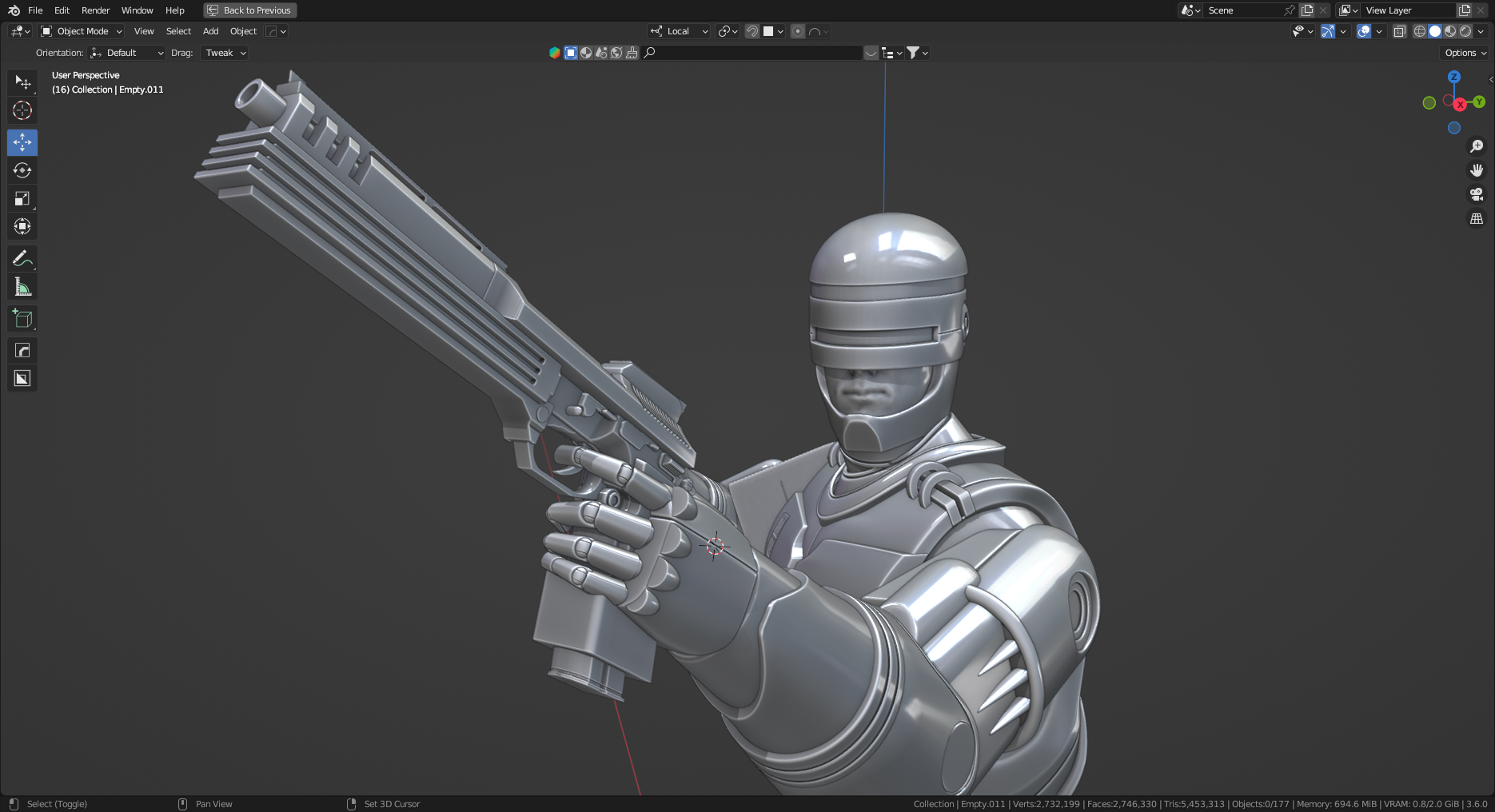Open the editor type dropdown
The height and width of the screenshot is (812, 1495).
(x=20, y=31)
